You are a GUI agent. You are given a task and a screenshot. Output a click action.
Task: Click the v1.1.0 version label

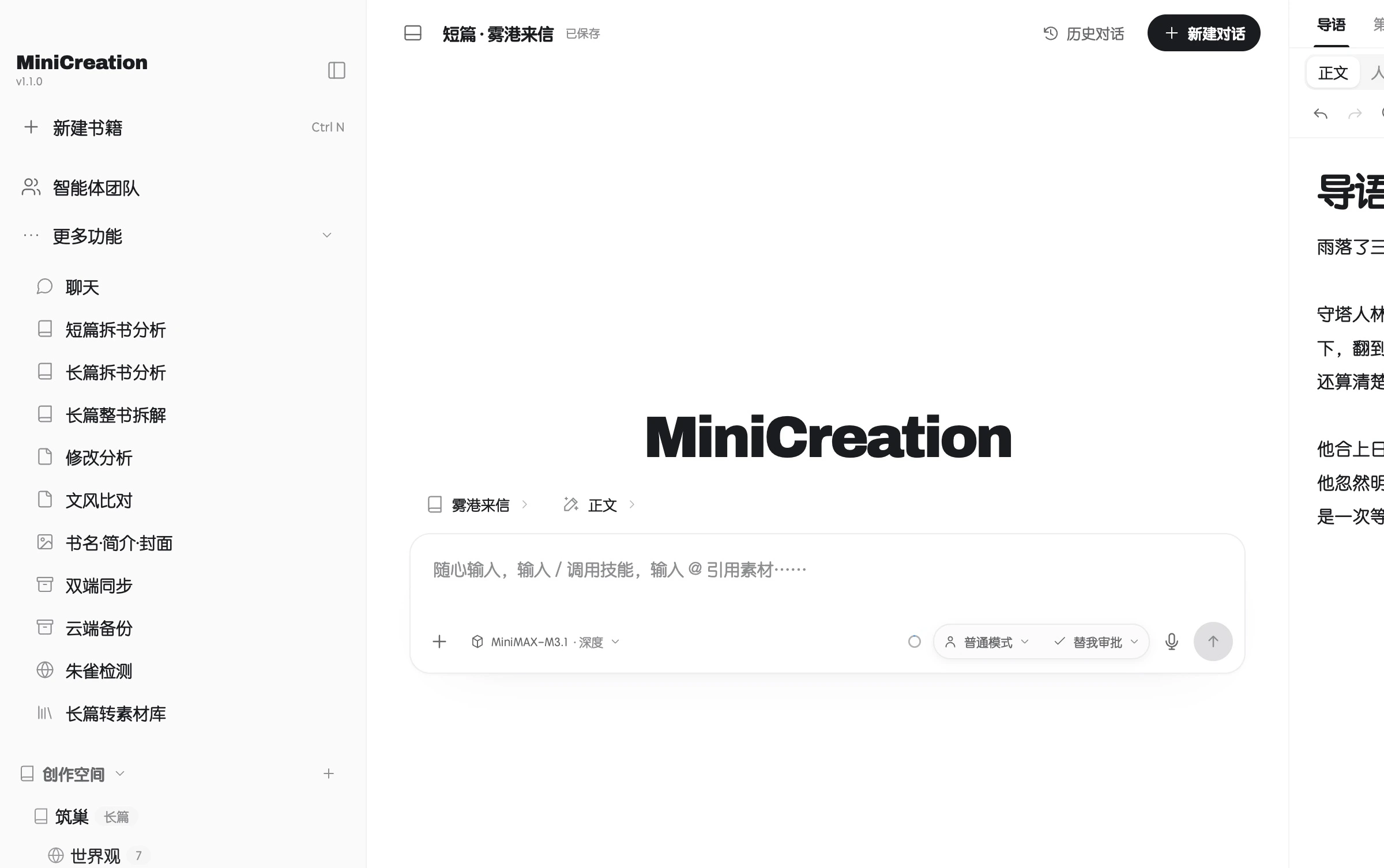[29, 81]
